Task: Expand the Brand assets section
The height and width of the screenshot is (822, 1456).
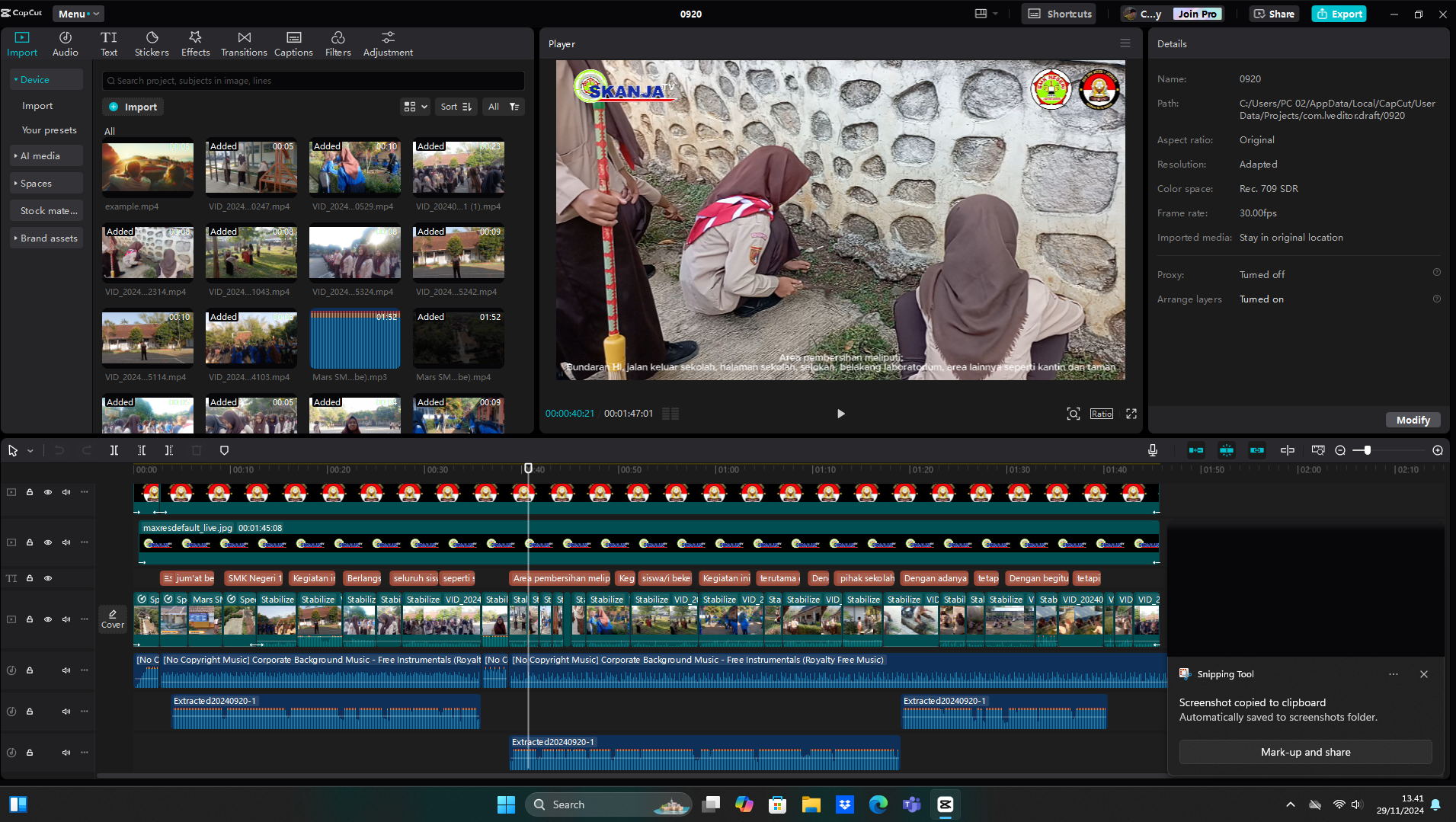Action: [x=46, y=238]
